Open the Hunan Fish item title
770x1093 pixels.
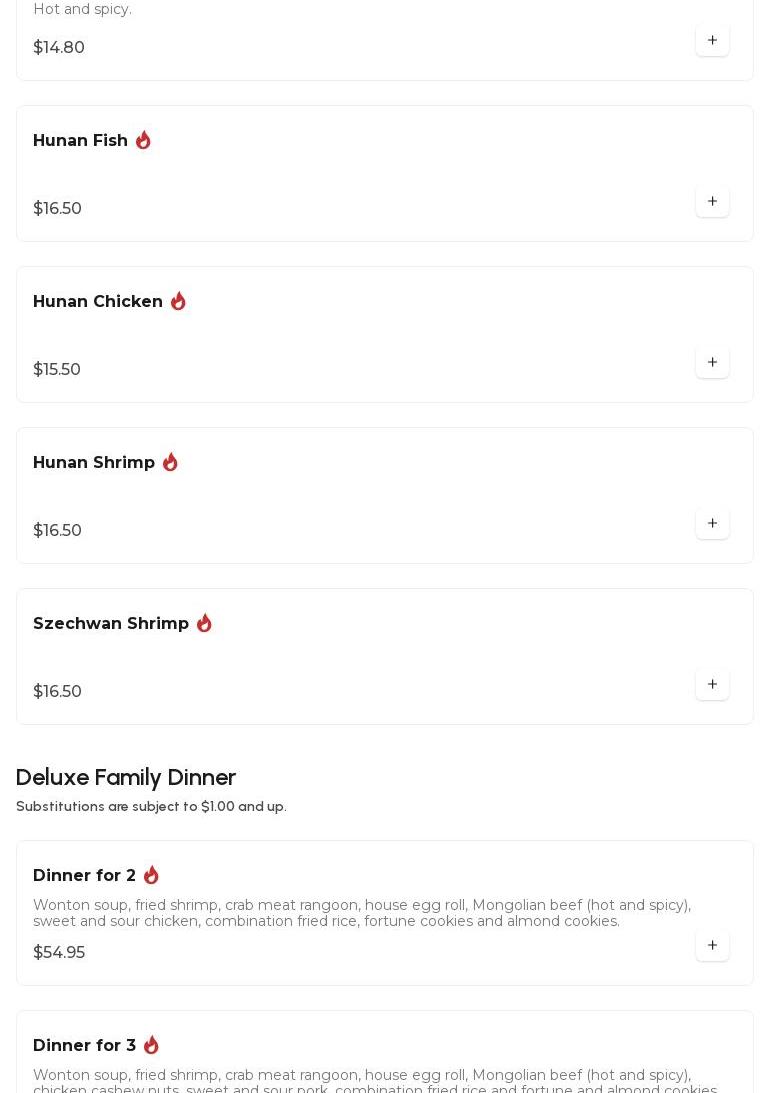click(80, 141)
